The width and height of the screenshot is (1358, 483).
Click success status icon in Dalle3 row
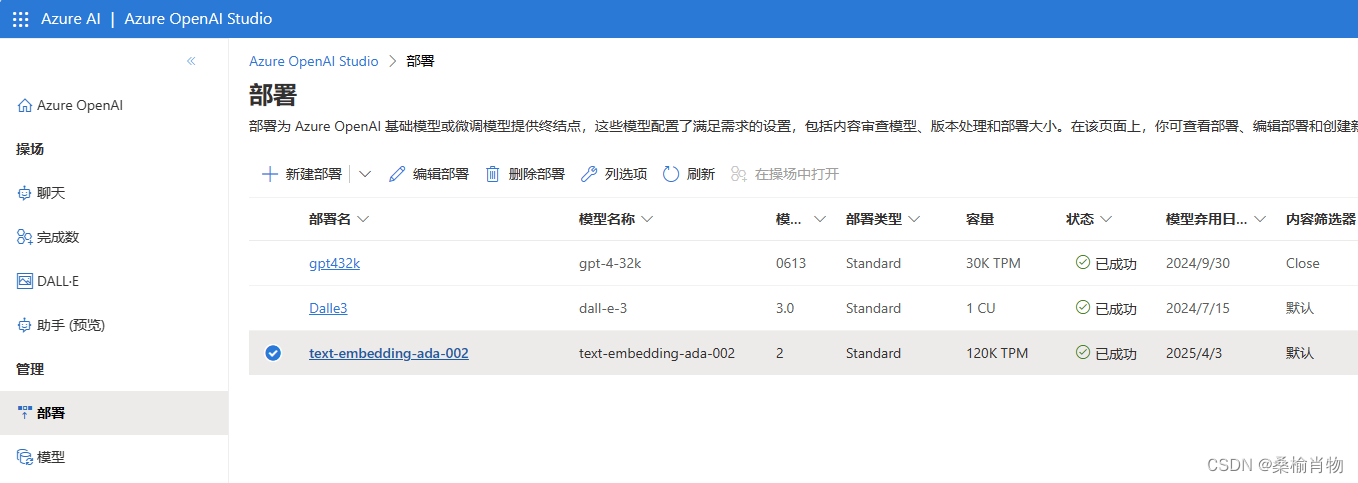click(x=1082, y=307)
